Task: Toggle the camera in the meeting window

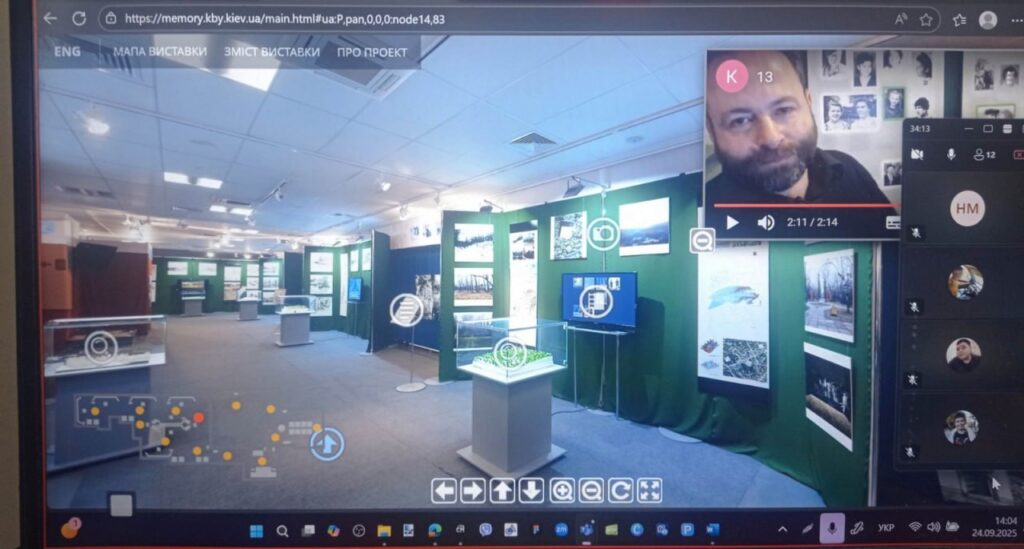Action: click(x=917, y=154)
